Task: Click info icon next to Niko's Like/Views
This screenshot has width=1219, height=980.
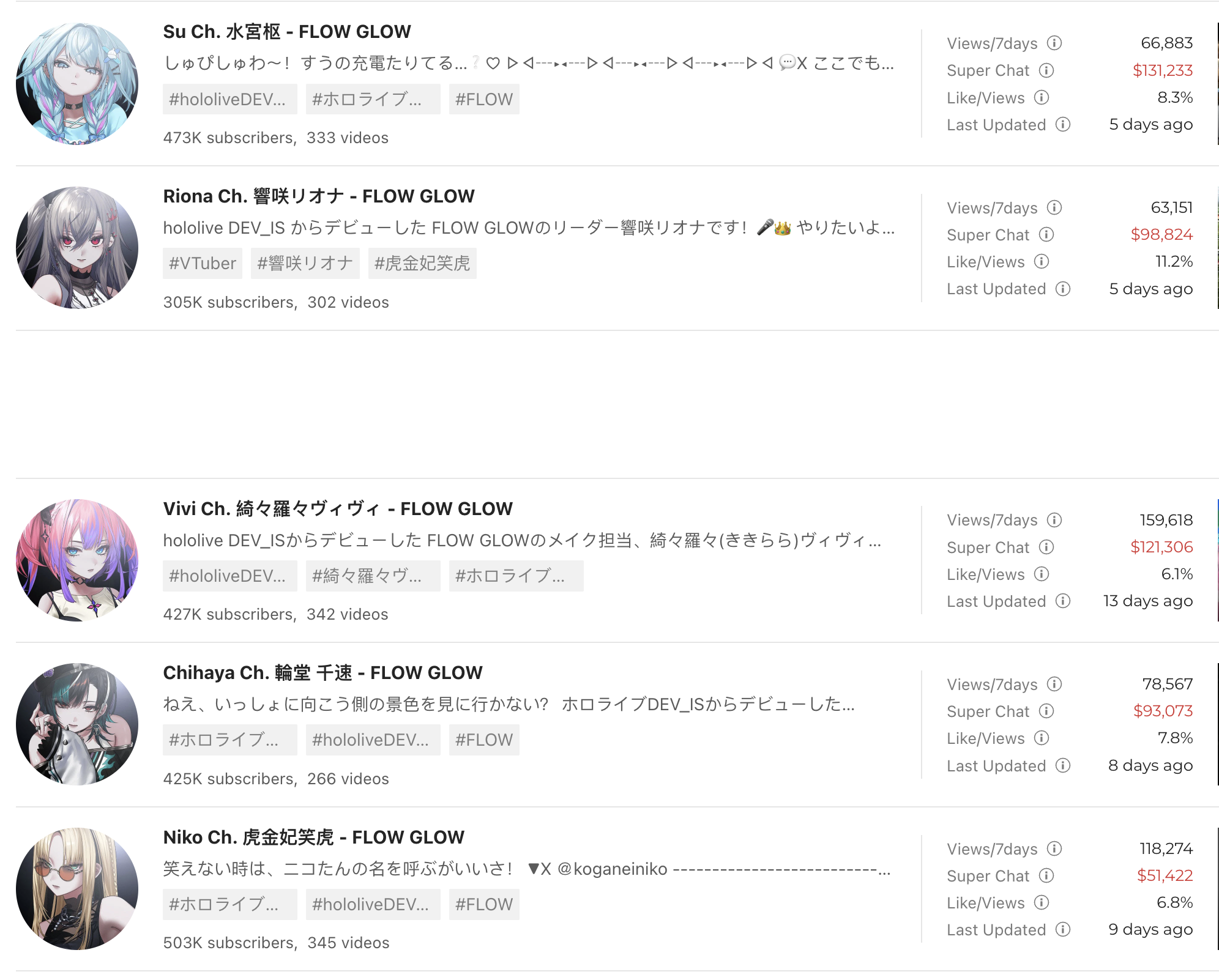Action: pyautogui.click(x=1042, y=902)
